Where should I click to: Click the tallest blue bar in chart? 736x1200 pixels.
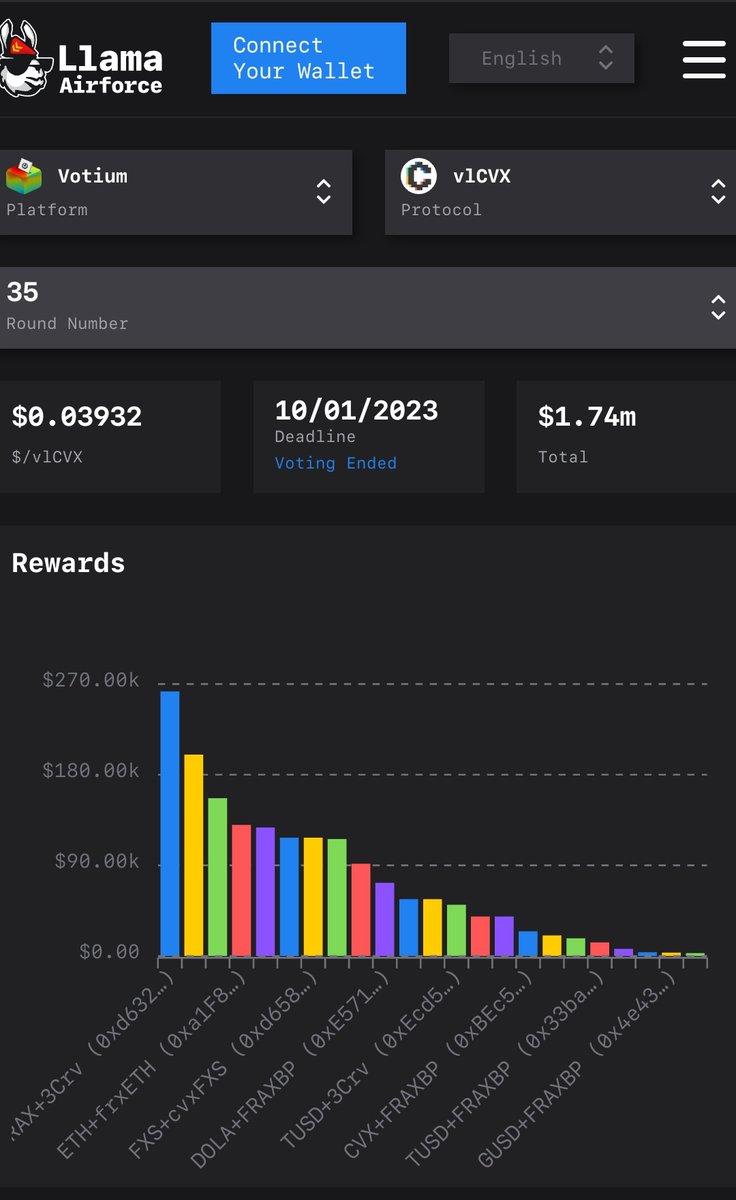170,824
